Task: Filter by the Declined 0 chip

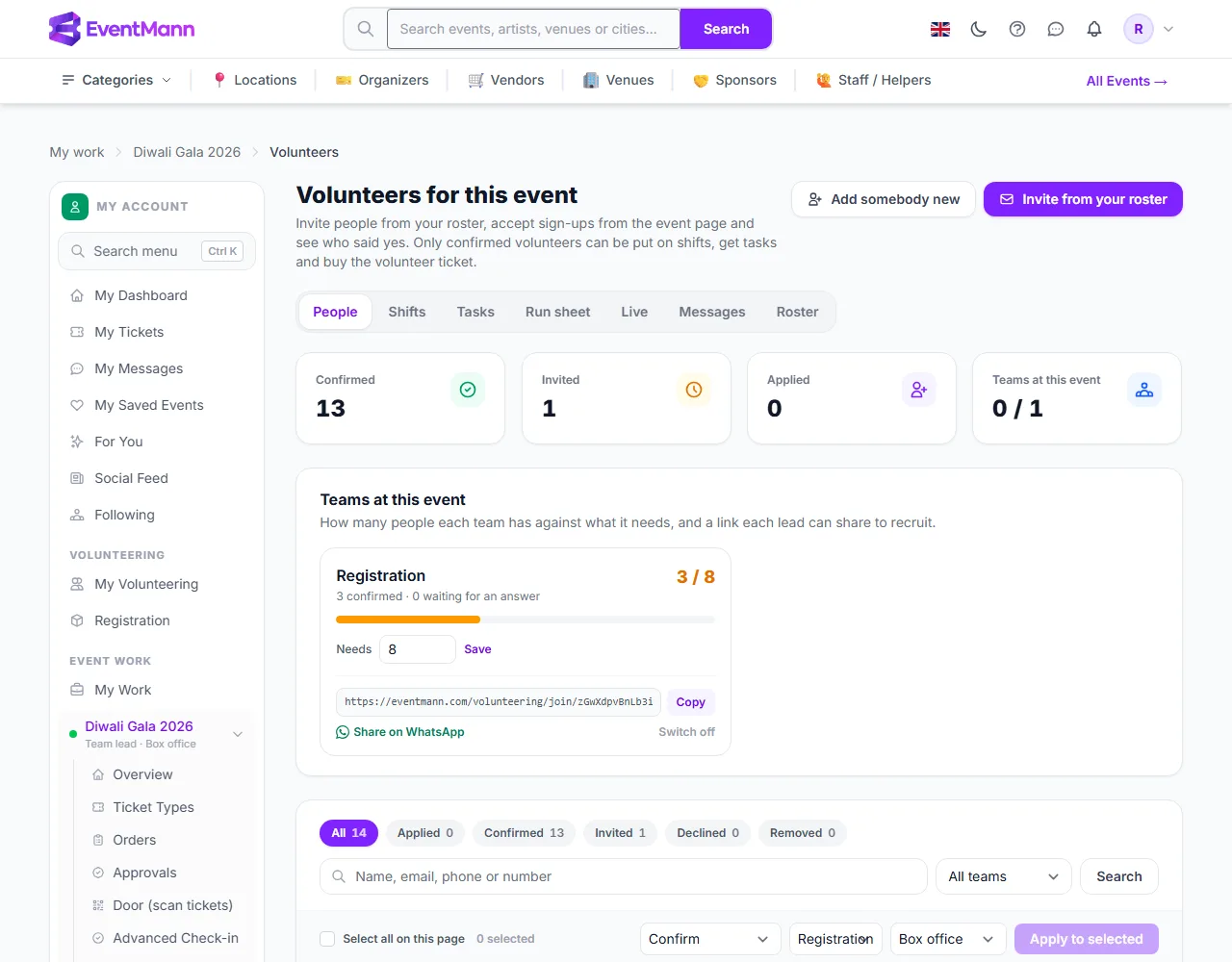Action: [x=708, y=833]
